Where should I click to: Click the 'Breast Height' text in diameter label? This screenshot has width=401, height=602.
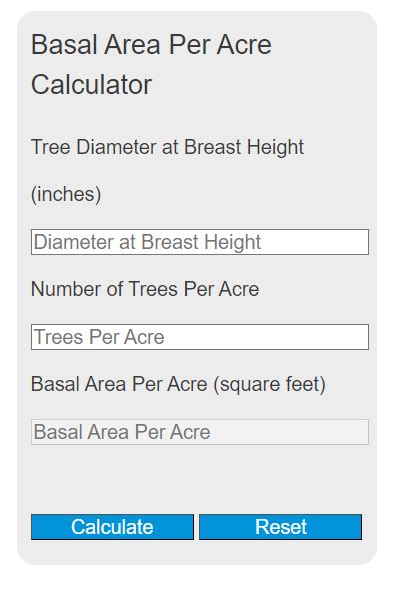click(244, 147)
